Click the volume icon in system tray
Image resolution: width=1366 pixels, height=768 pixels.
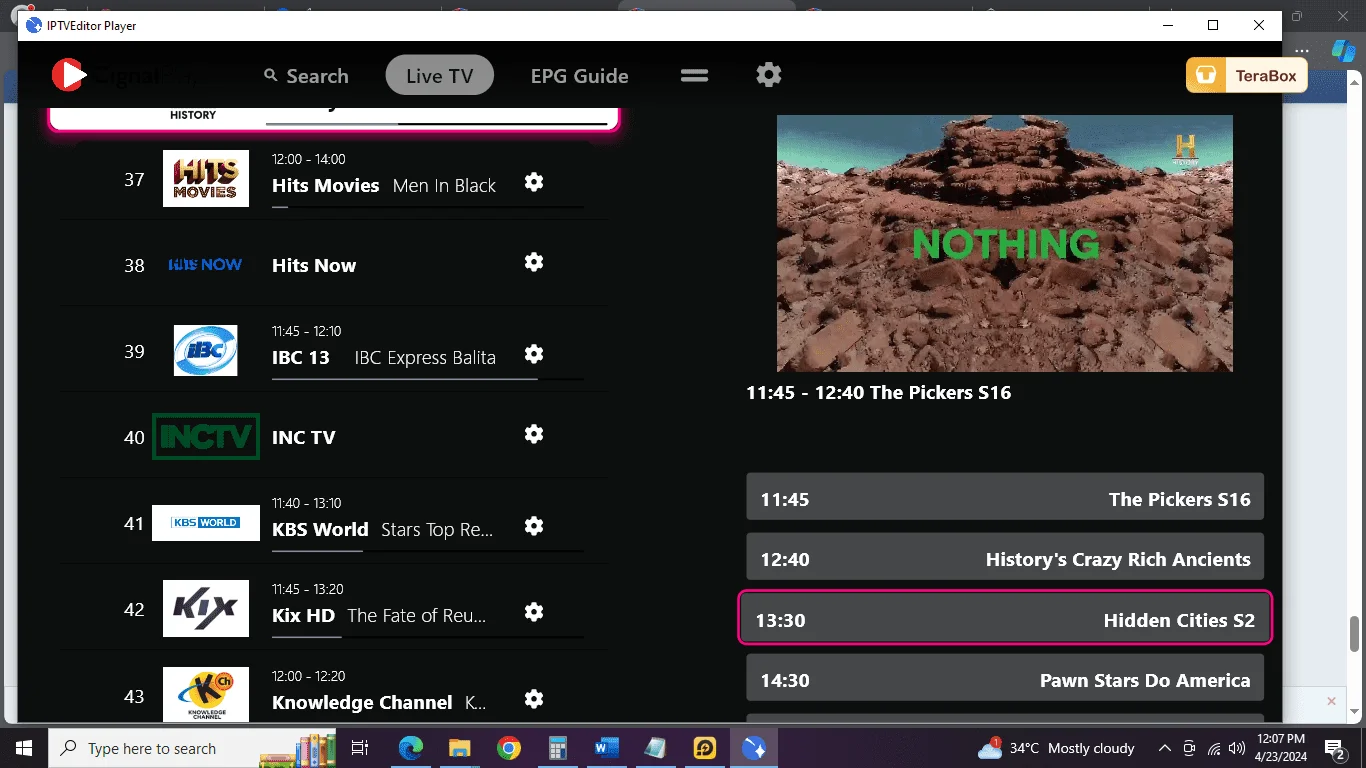1237,748
